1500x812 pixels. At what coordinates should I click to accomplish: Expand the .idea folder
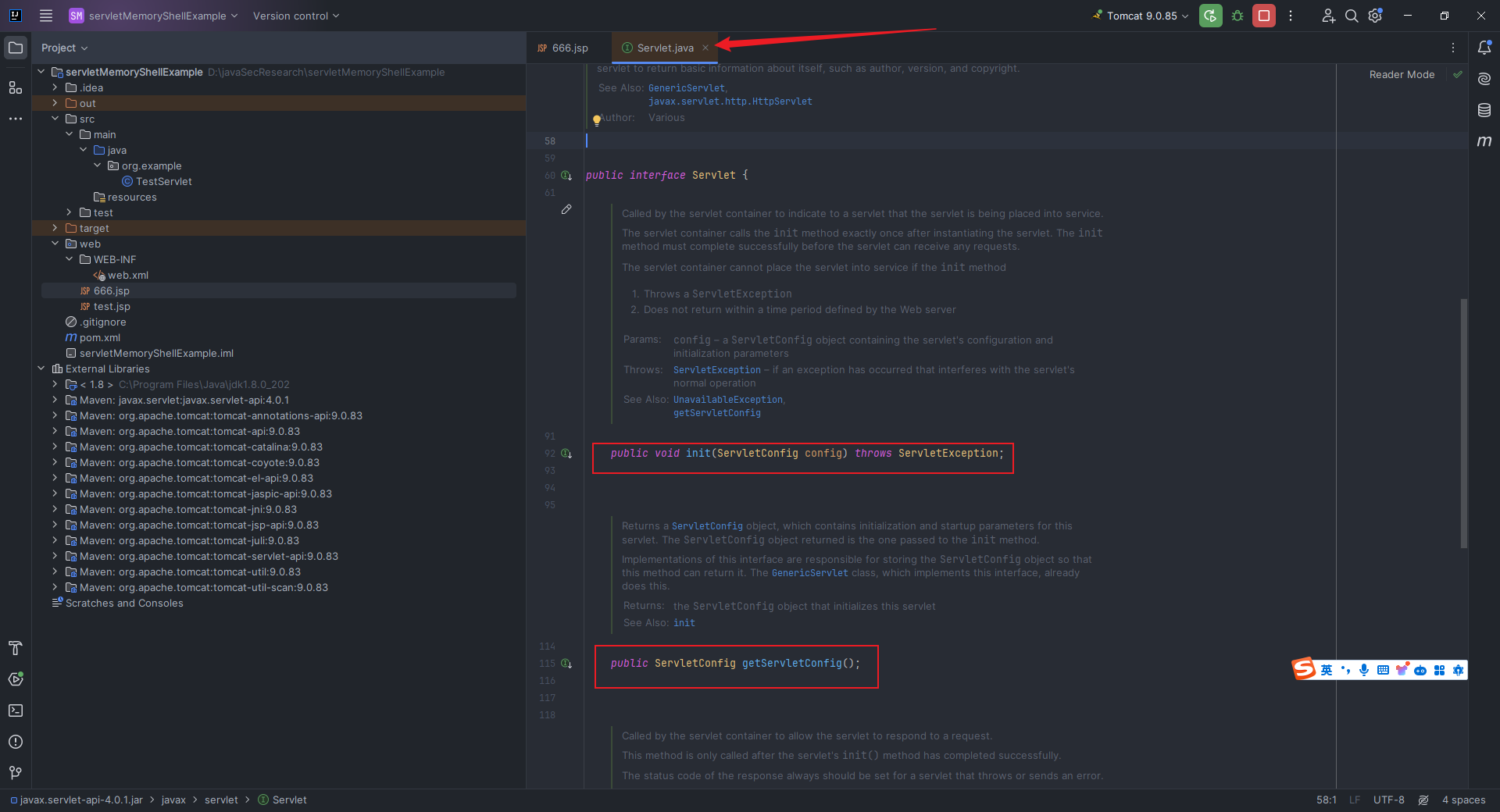(x=55, y=87)
